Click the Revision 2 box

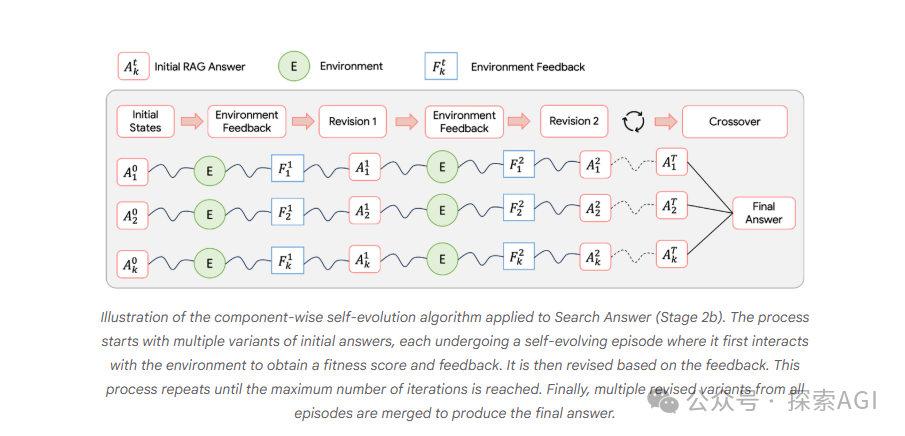tap(574, 121)
